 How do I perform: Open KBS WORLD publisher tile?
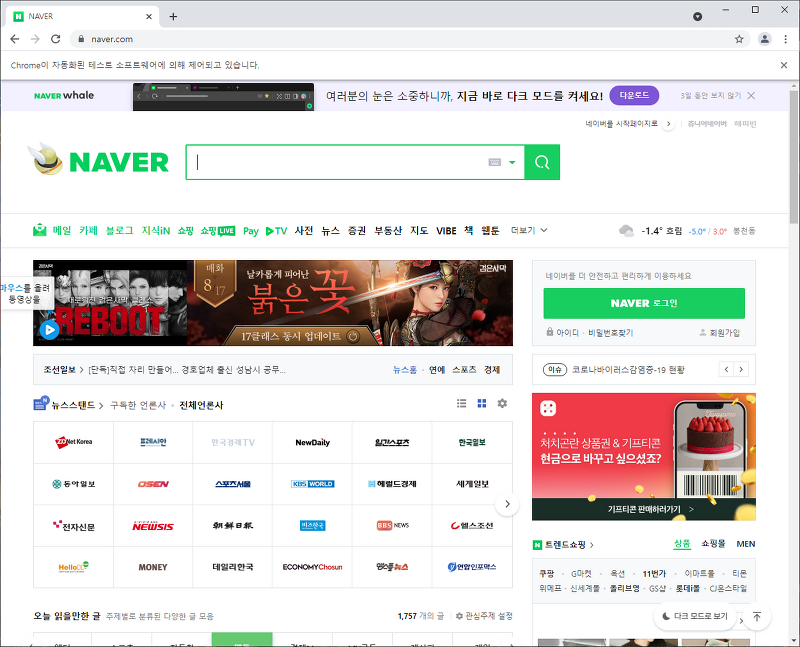[313, 484]
